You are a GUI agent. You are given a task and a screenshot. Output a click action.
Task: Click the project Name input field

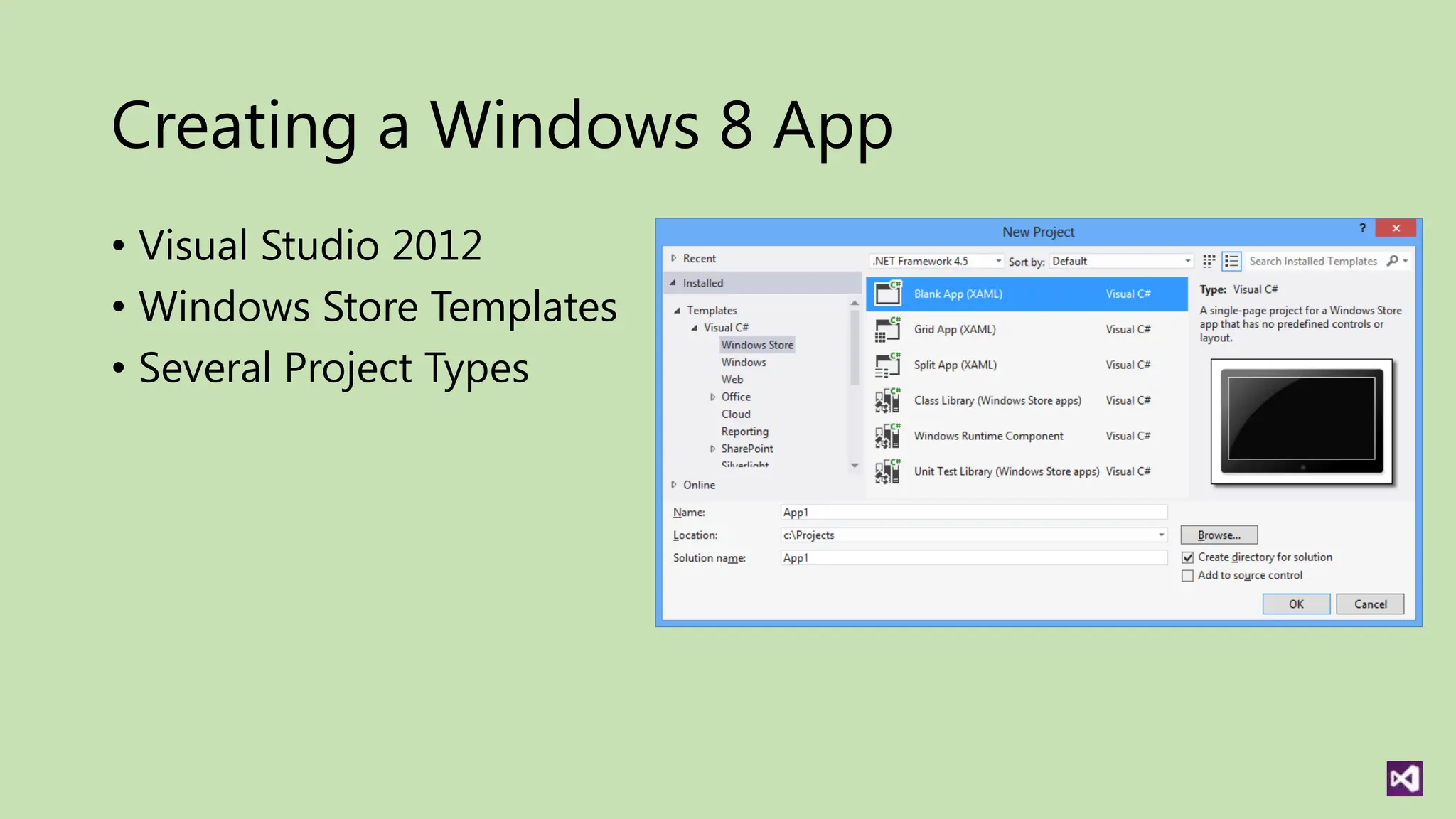click(x=973, y=512)
